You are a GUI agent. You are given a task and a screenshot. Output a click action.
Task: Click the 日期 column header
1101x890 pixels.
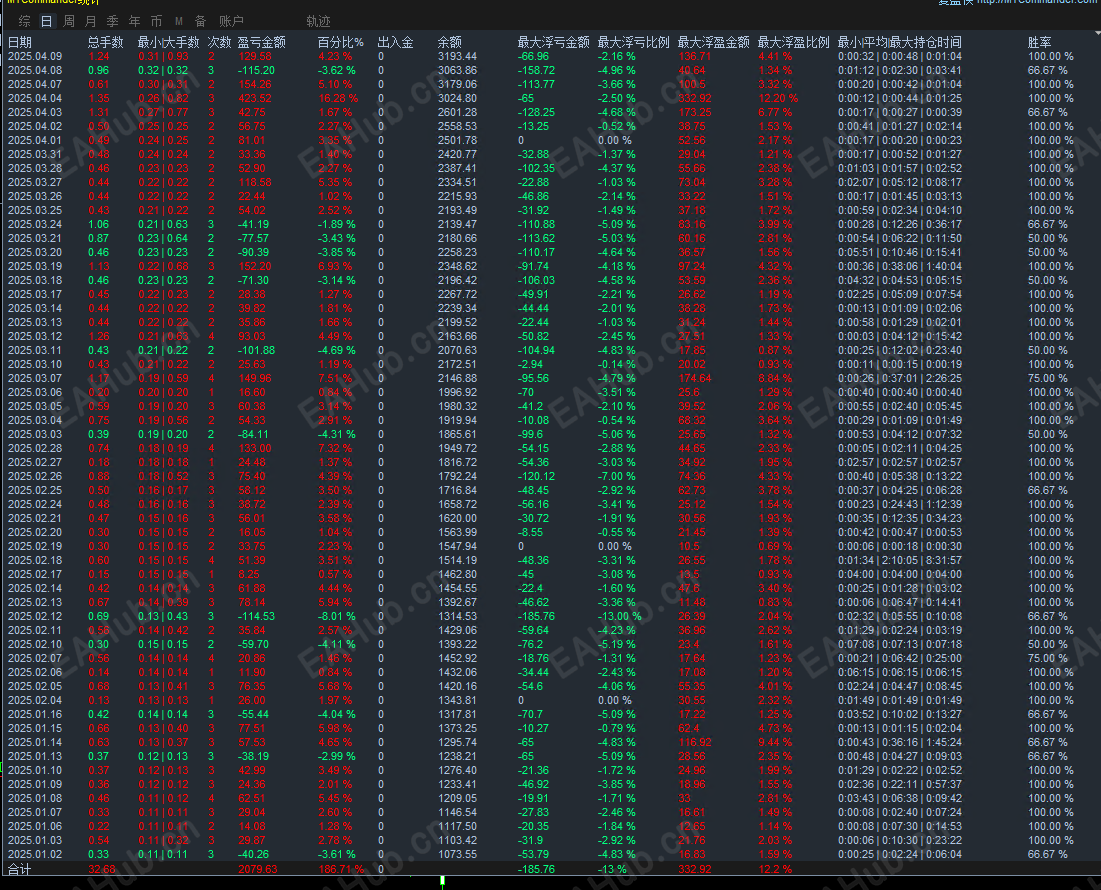coord(20,42)
